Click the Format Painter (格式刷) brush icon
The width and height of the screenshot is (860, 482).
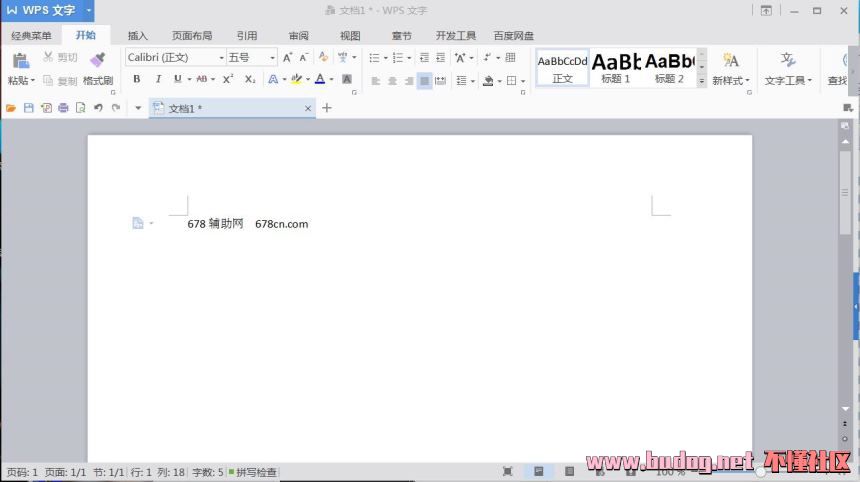point(97,60)
